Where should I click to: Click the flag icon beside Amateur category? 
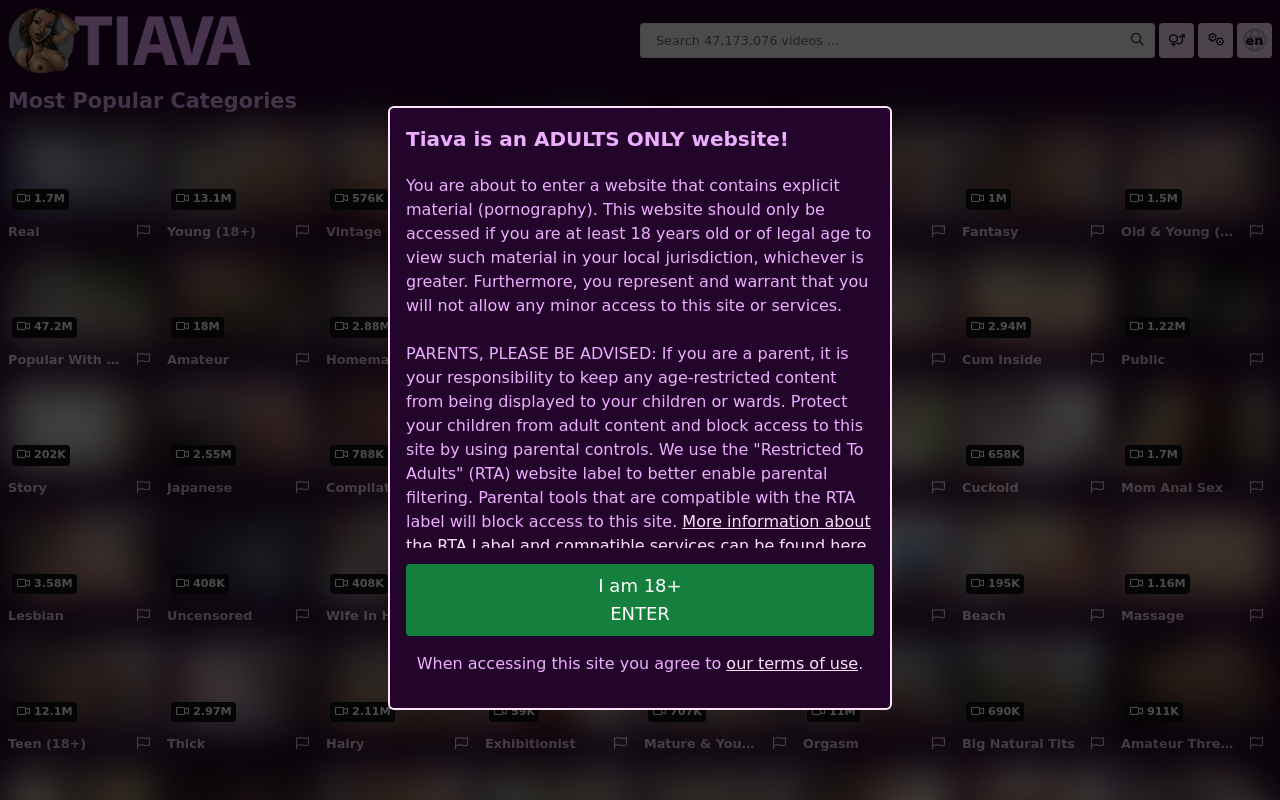click(302, 359)
